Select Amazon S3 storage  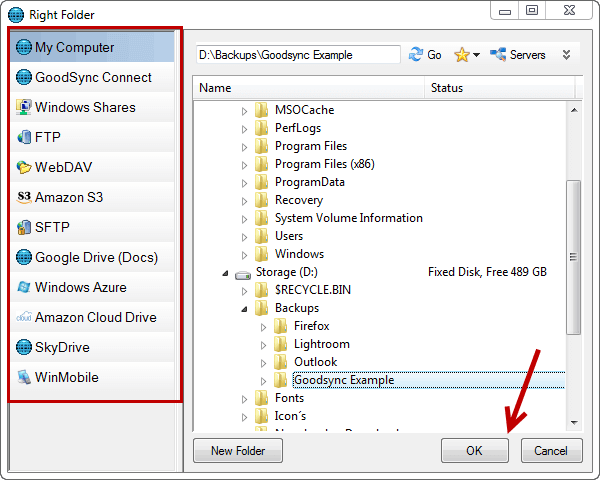92,197
